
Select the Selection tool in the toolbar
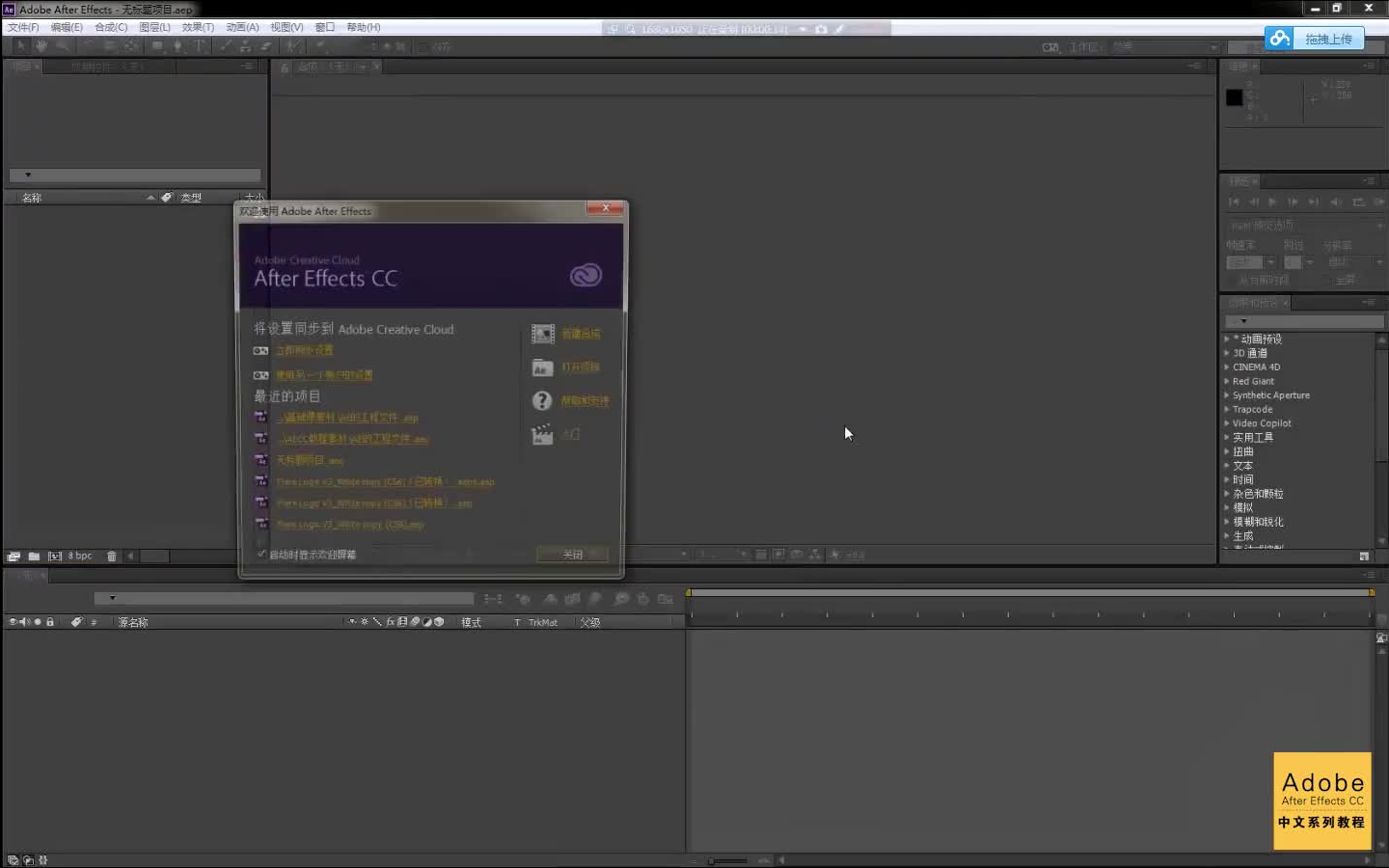pyautogui.click(x=21, y=46)
